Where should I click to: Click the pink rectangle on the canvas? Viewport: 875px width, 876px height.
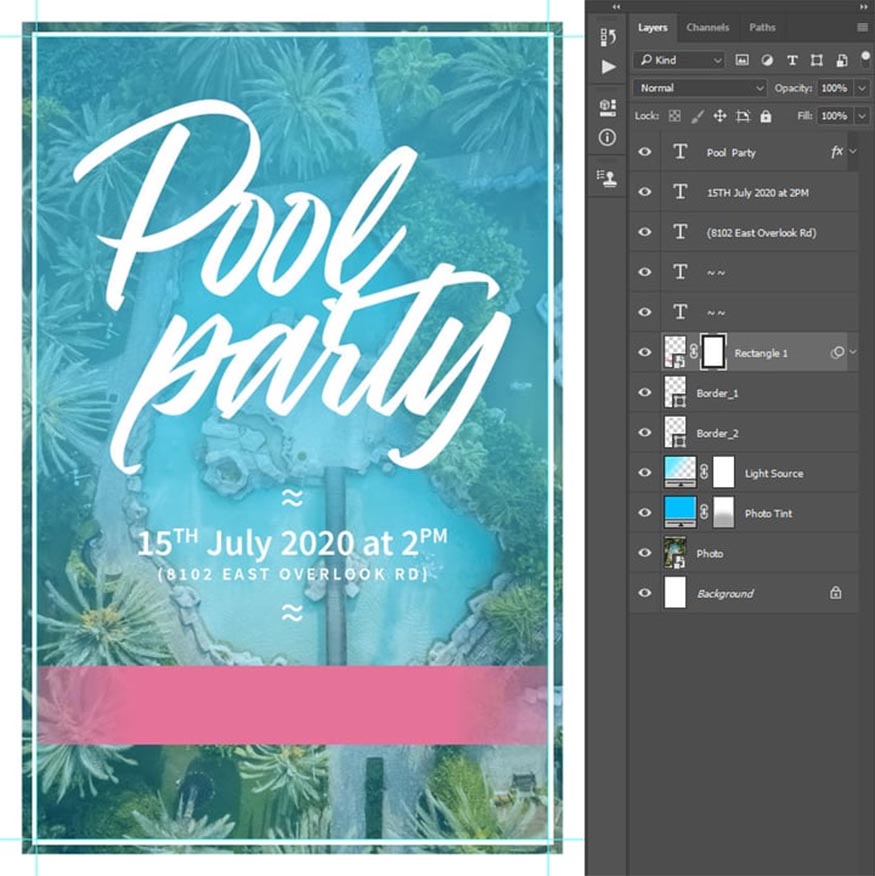coord(292,704)
